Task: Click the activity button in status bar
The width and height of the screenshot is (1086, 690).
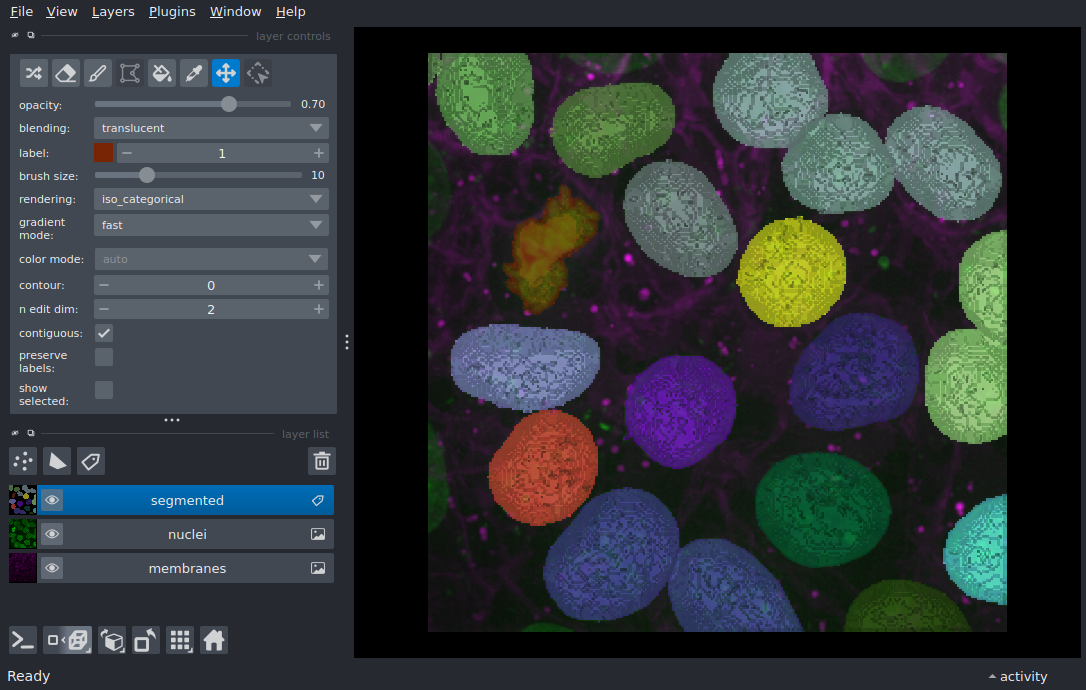Action: (1017, 677)
